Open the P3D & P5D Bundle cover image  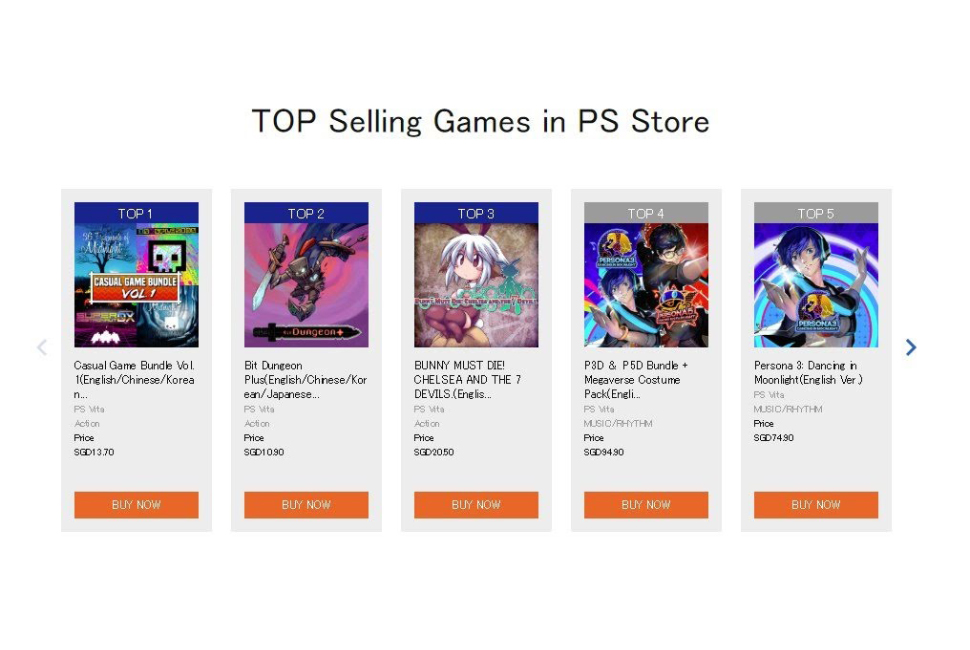(646, 285)
